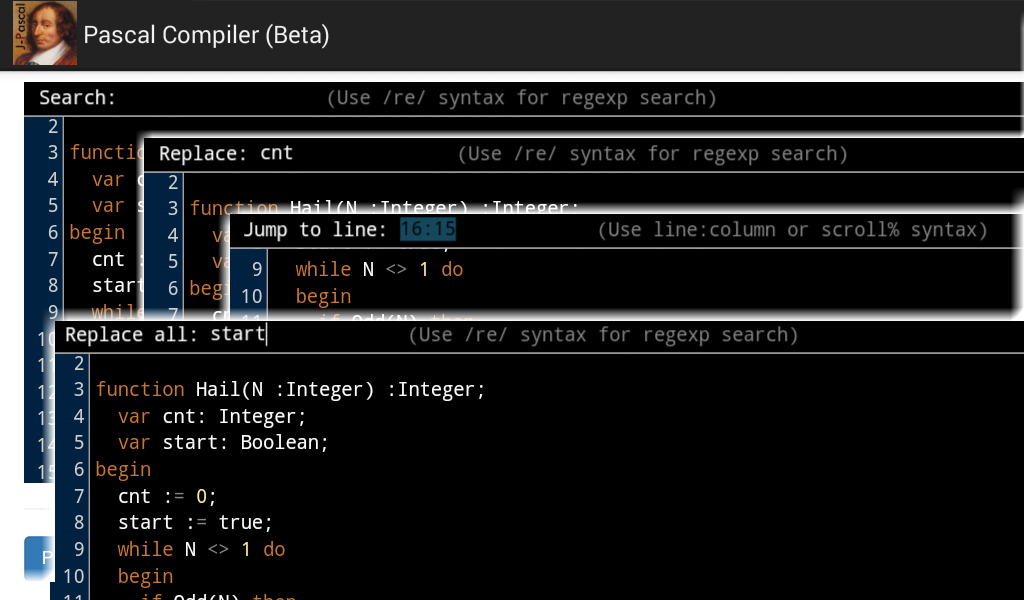Image resolution: width=1024 pixels, height=600 pixels.
Task: Click the Pascal Compiler (Beta) title
Action: coord(206,35)
